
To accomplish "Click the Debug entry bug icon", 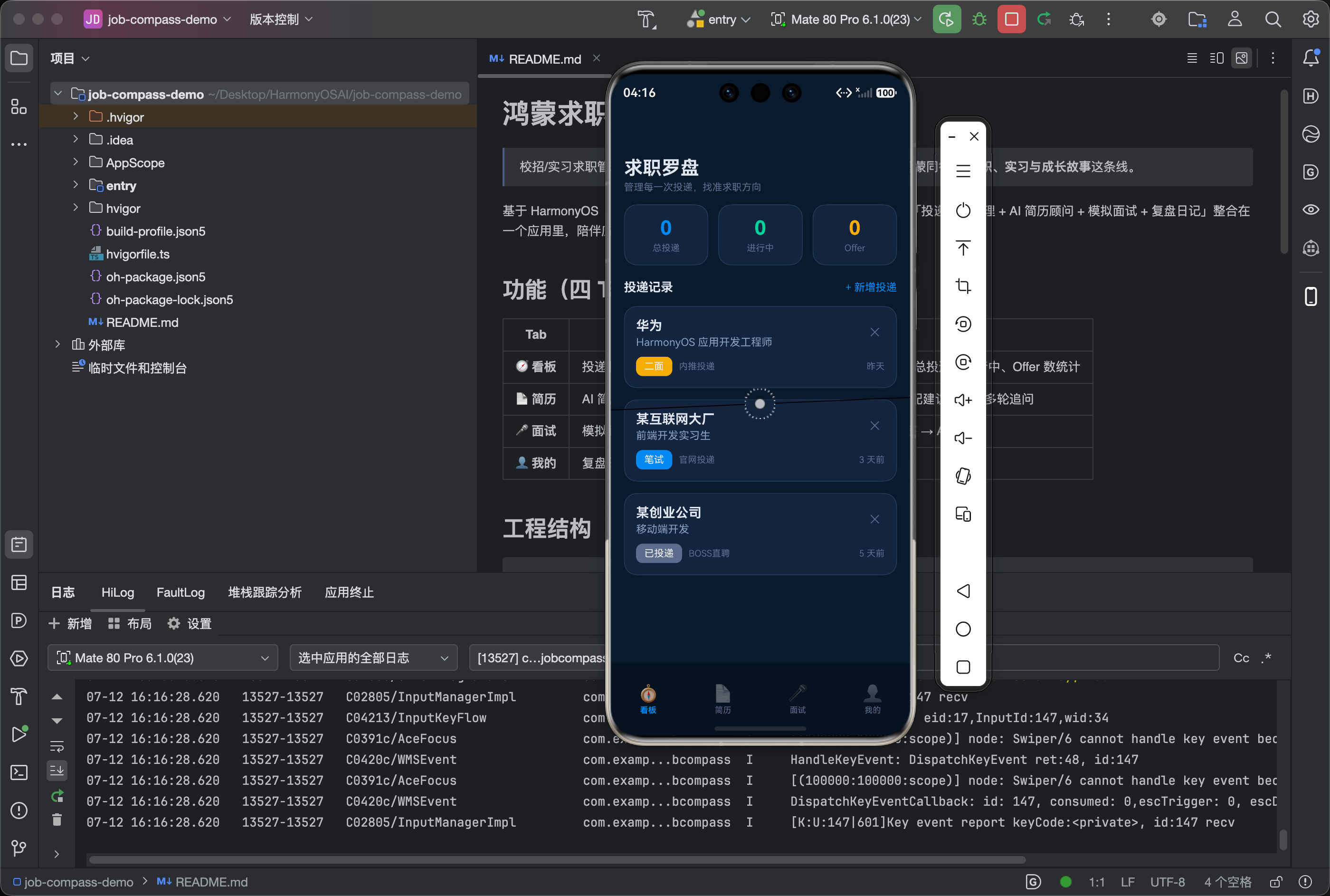I will point(979,19).
